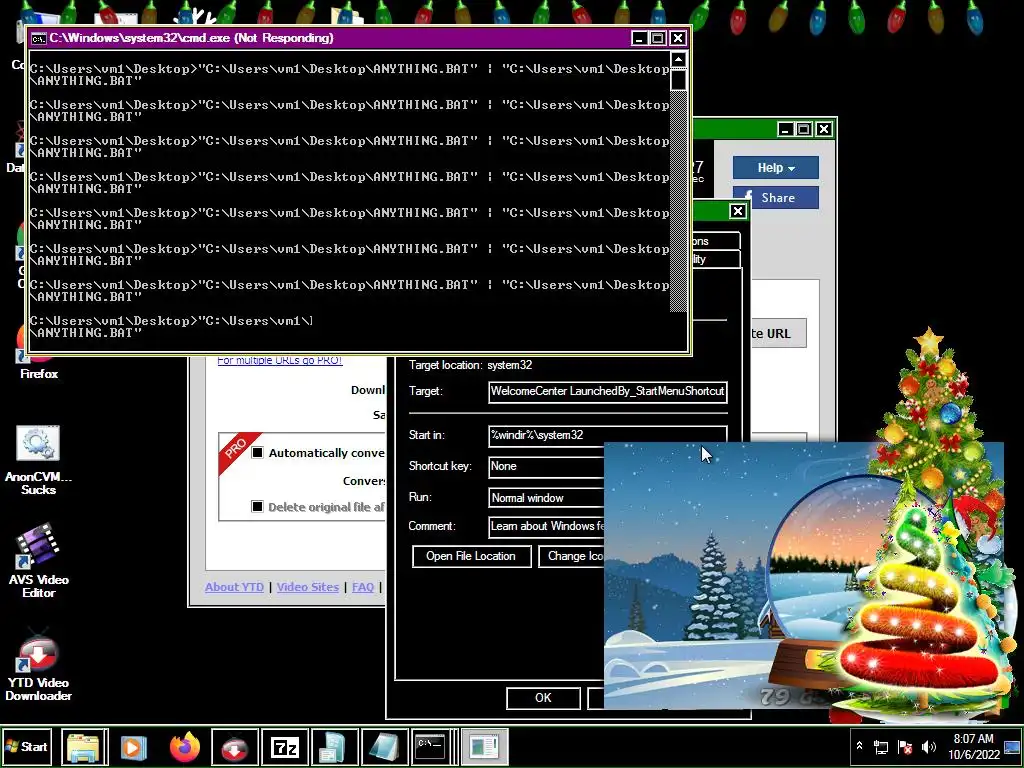Click the Target input field
Image resolution: width=1024 pixels, height=768 pixels.
pyautogui.click(x=608, y=391)
